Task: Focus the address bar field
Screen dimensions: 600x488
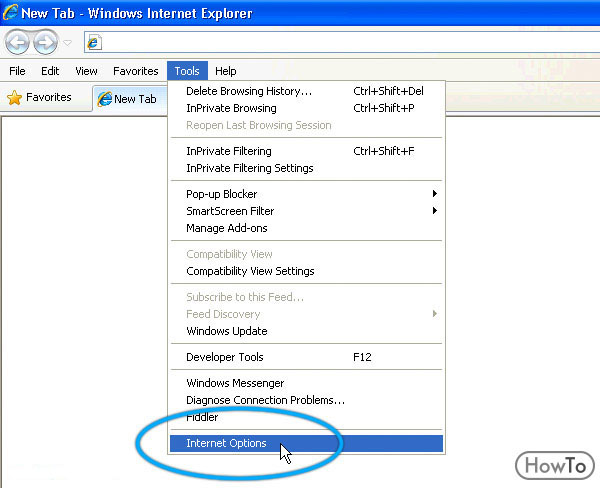Action: [x=342, y=42]
